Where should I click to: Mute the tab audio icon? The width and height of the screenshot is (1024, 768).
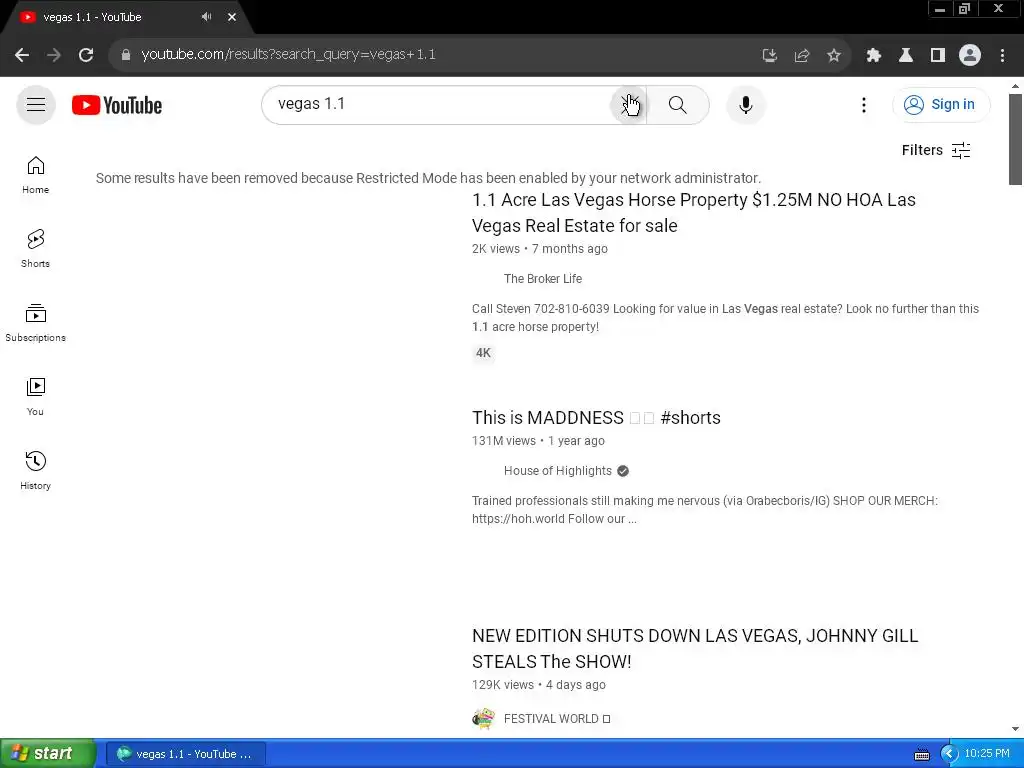click(206, 17)
